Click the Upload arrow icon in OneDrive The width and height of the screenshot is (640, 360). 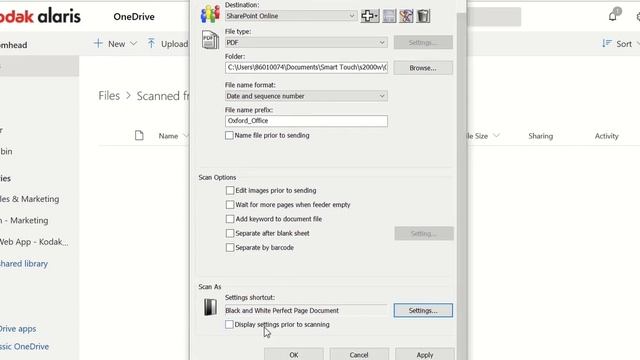(x=151, y=43)
